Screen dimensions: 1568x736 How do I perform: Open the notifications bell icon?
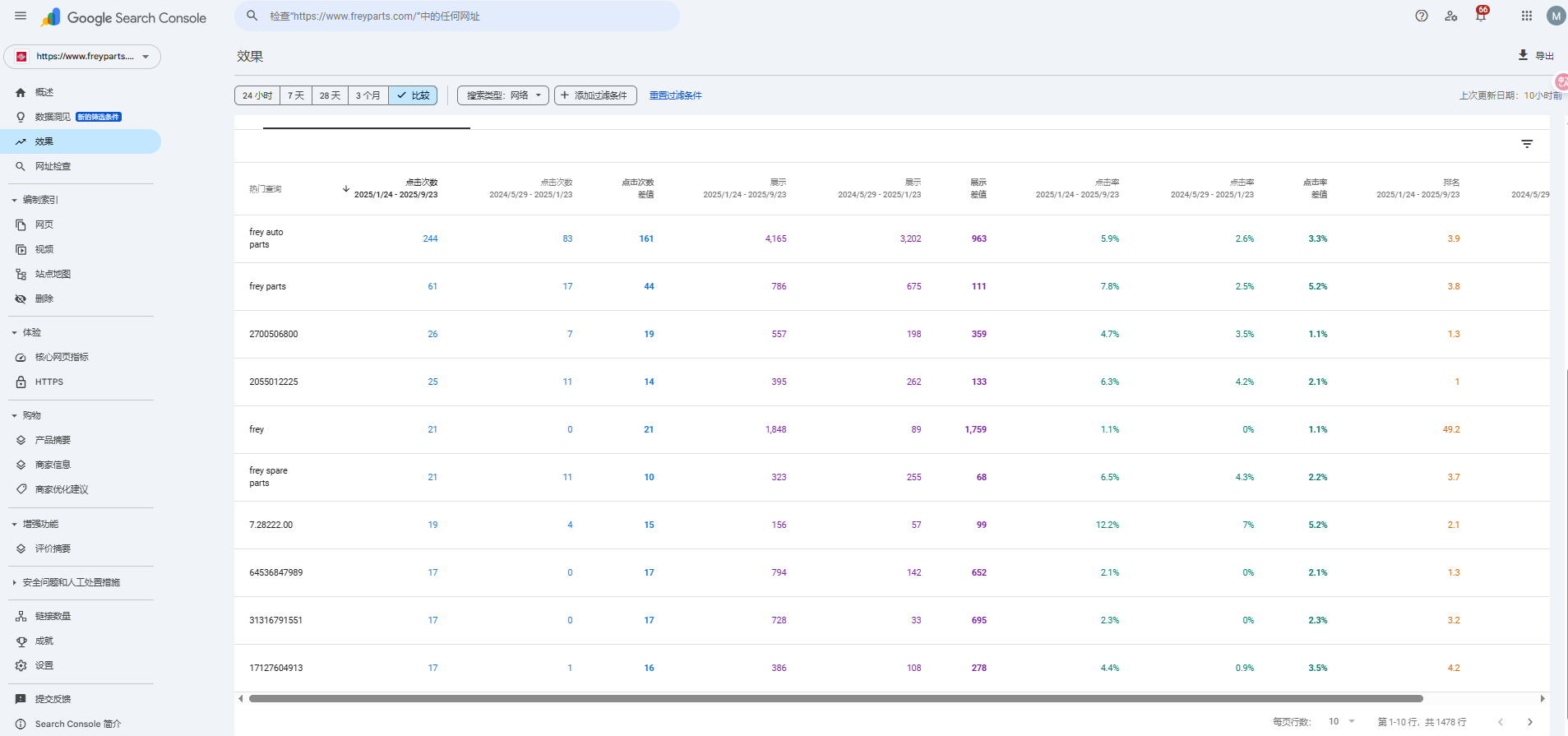(1480, 16)
